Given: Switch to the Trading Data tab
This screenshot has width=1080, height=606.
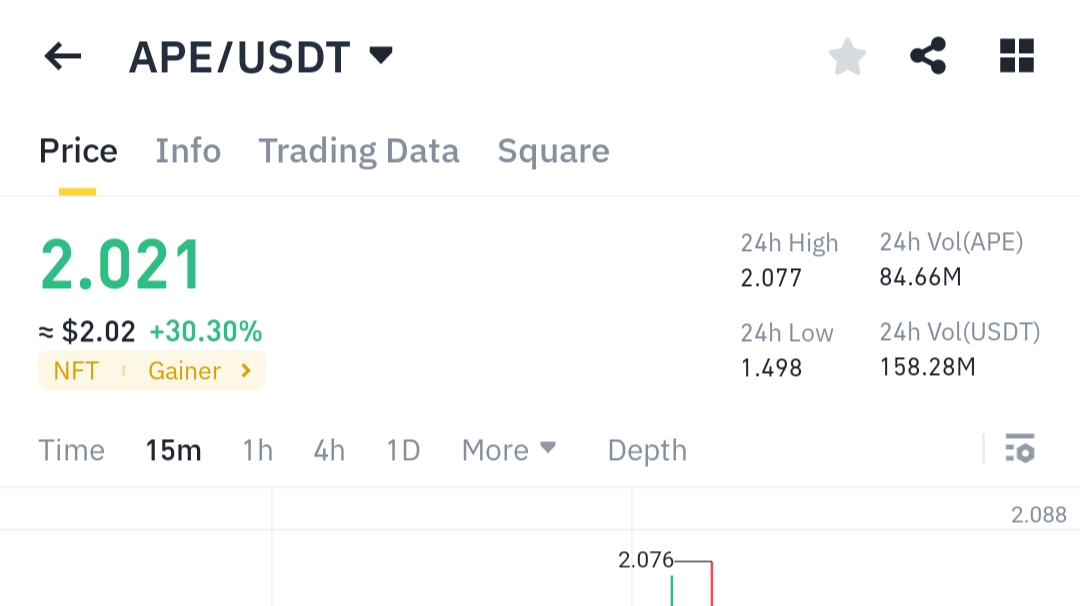Looking at the screenshot, I should pos(359,151).
